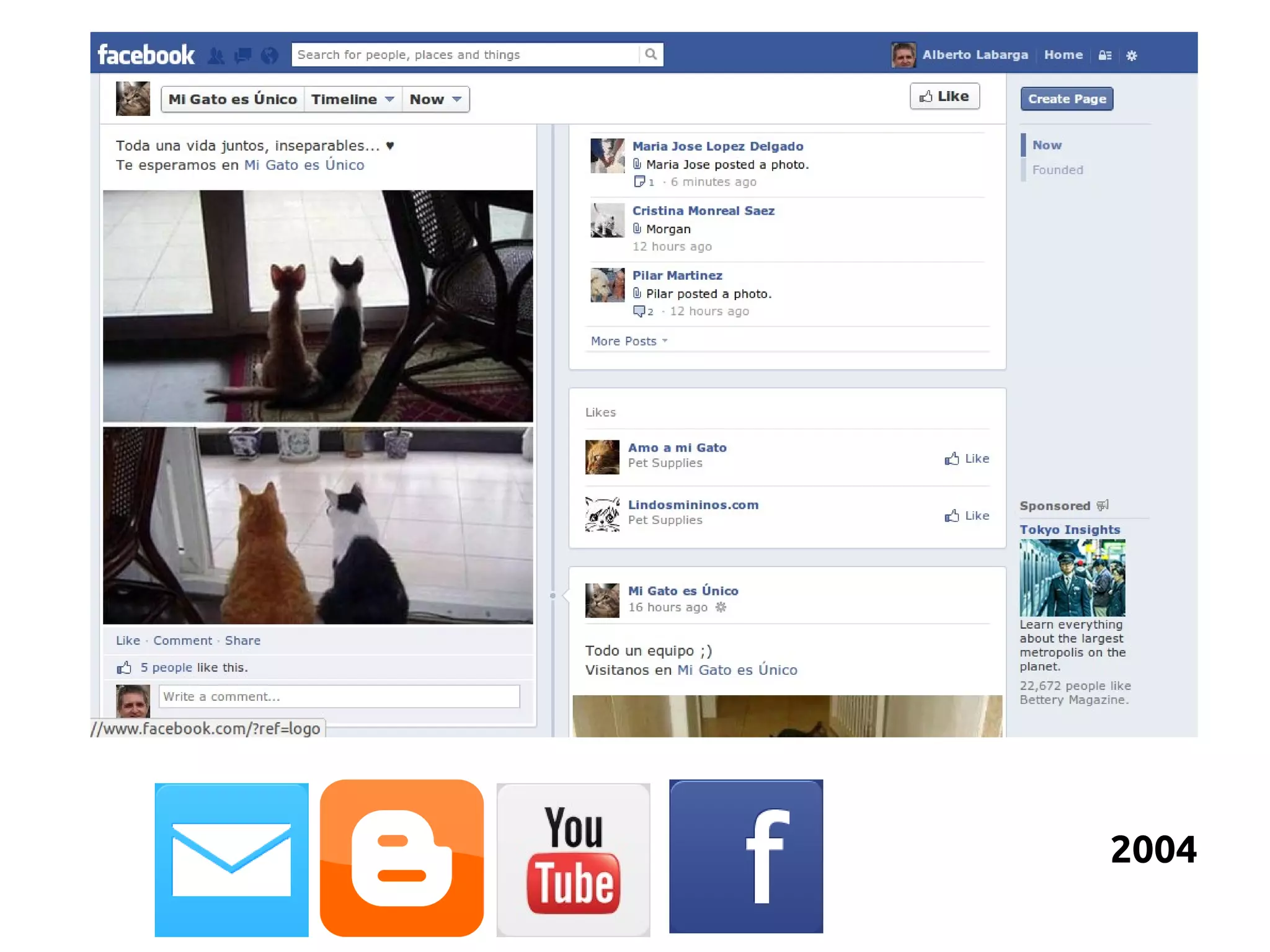
Task: Open the Now dropdown in page header
Action: coord(435,99)
